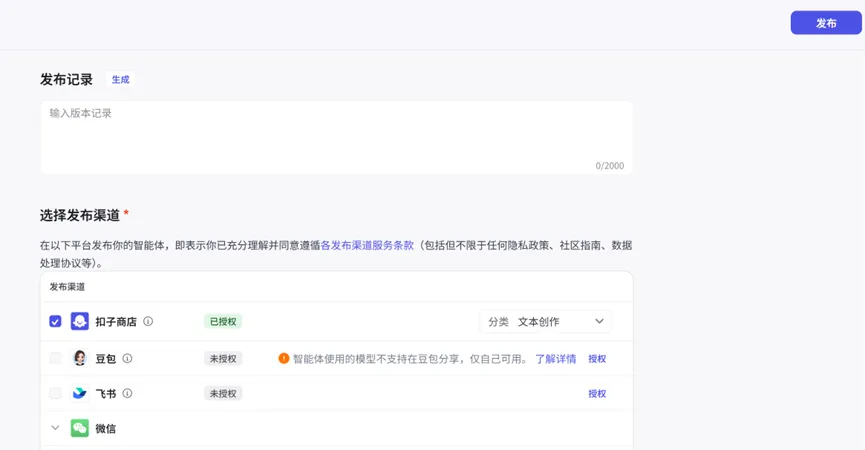
Task: Click 未授权 tag in 飞书 row
Action: [223, 394]
